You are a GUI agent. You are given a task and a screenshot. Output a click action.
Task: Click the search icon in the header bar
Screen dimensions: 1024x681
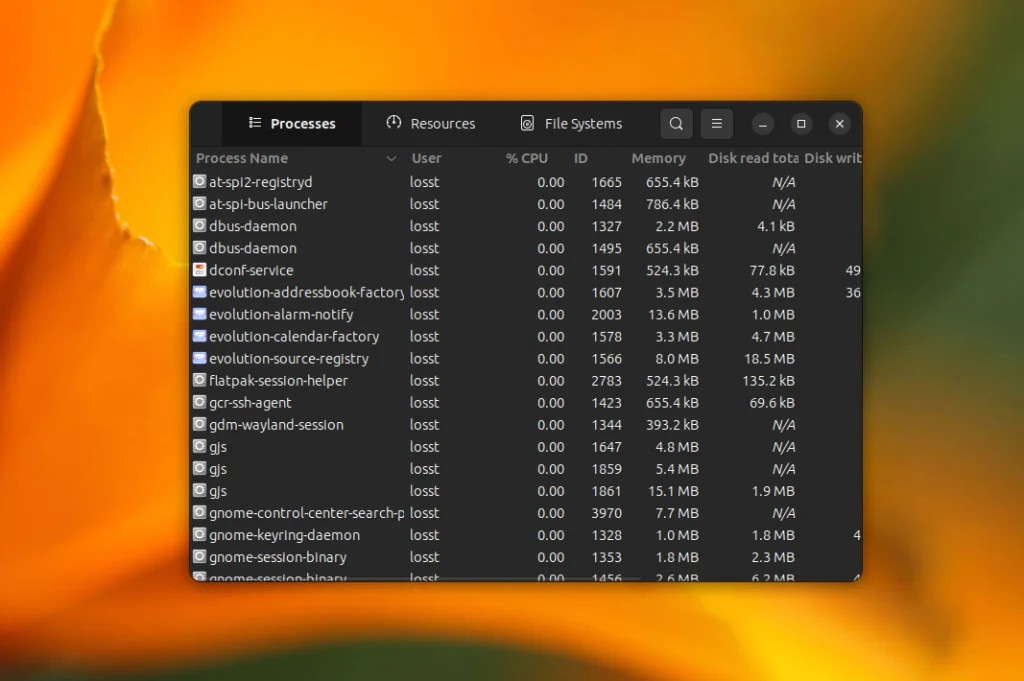pos(676,124)
